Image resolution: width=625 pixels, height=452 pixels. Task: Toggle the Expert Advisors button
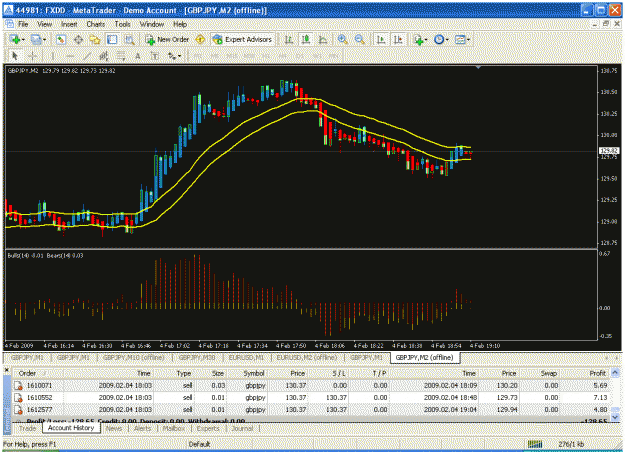pyautogui.click(x=242, y=39)
